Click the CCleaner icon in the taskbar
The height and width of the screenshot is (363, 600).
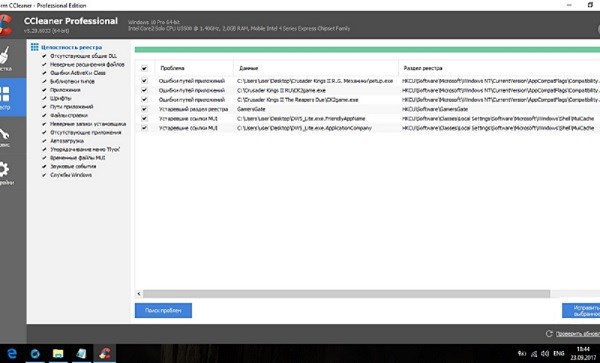tap(104, 353)
